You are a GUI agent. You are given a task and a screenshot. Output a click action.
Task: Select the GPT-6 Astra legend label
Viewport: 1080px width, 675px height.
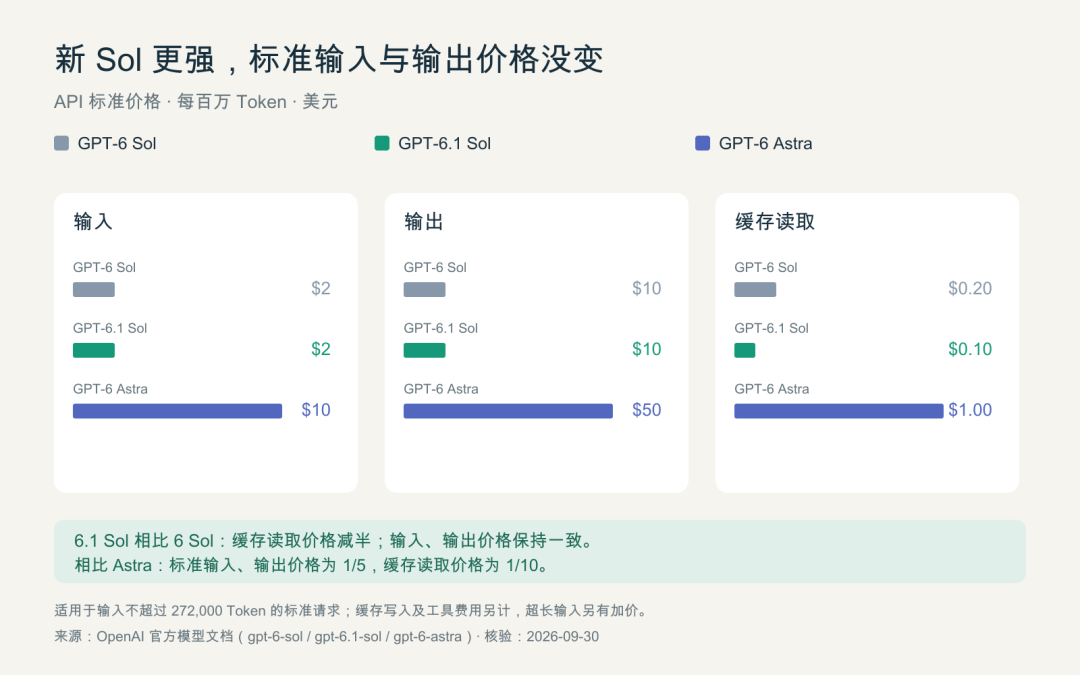(x=765, y=143)
